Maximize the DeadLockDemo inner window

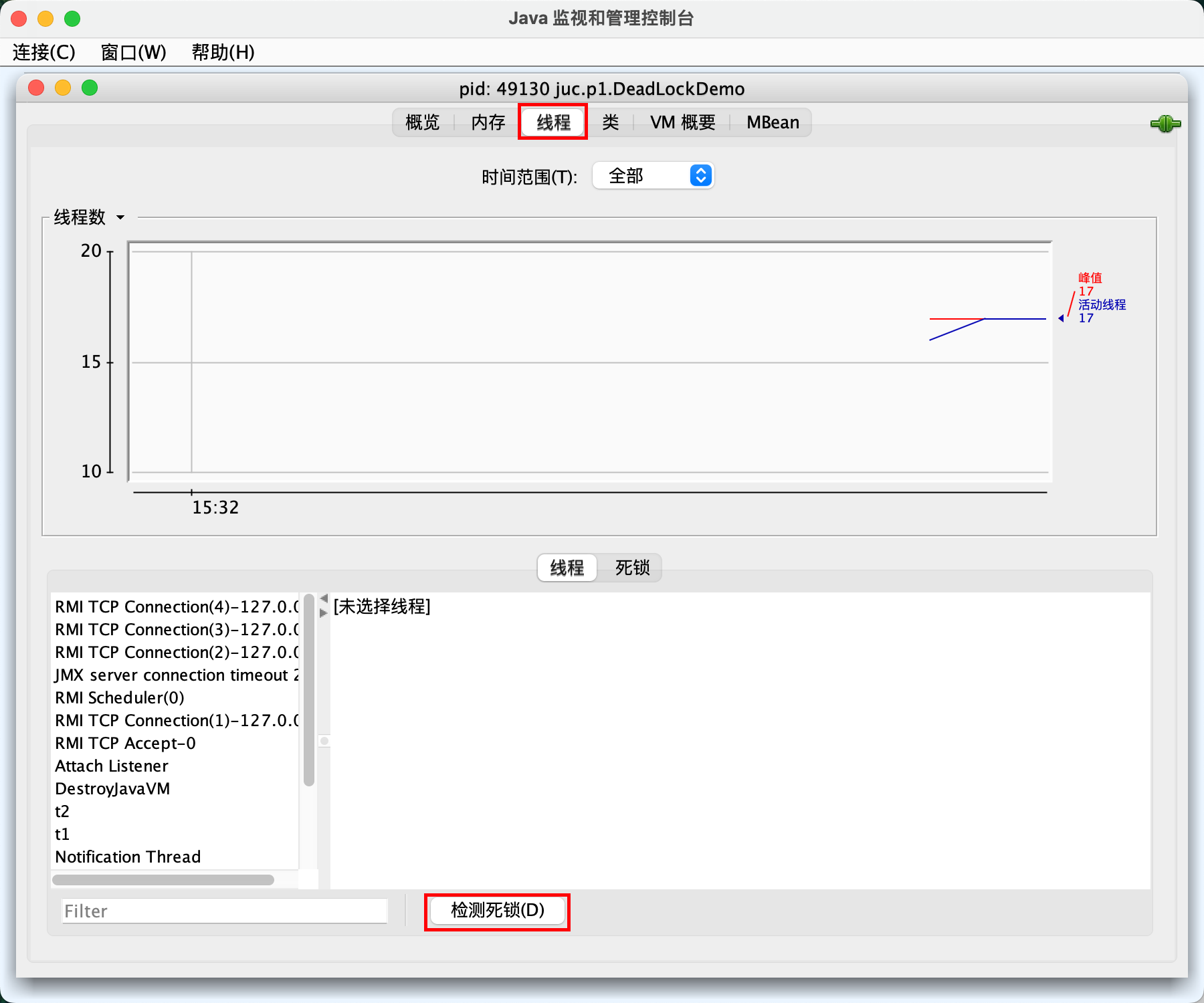[90, 88]
